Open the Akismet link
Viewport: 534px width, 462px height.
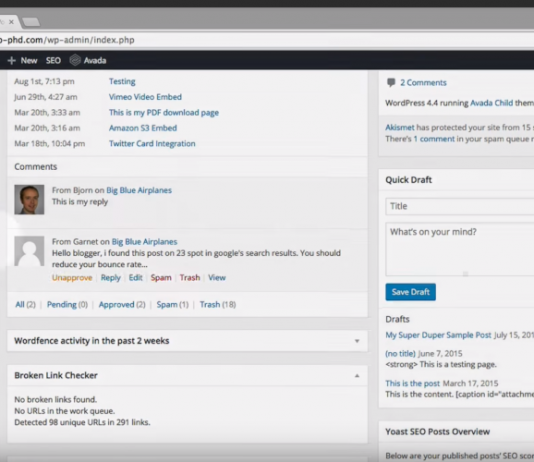[400, 128]
